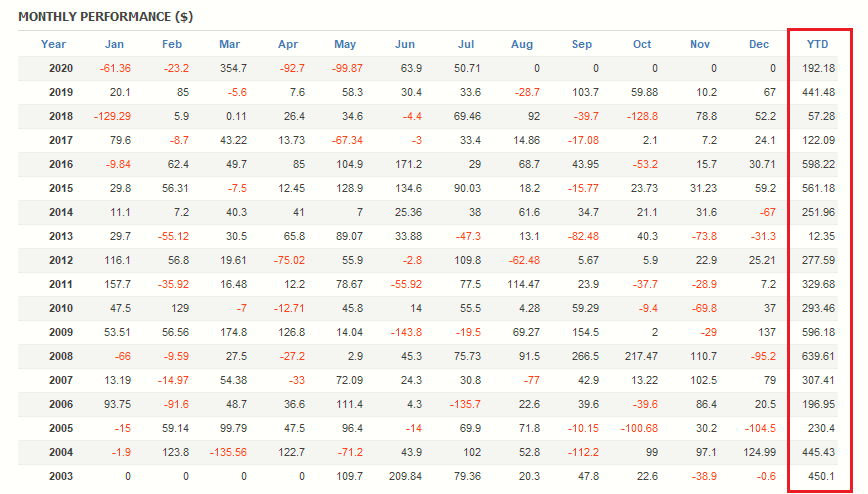Select the Dec column header
This screenshot has width=868, height=494.
tap(759, 44)
